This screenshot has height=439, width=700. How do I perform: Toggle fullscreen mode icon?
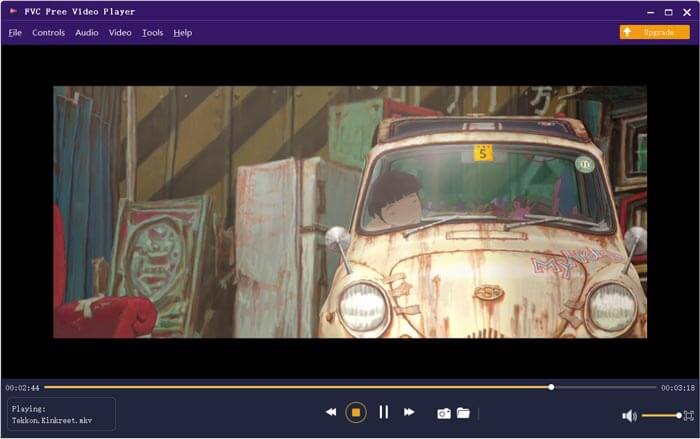point(689,416)
